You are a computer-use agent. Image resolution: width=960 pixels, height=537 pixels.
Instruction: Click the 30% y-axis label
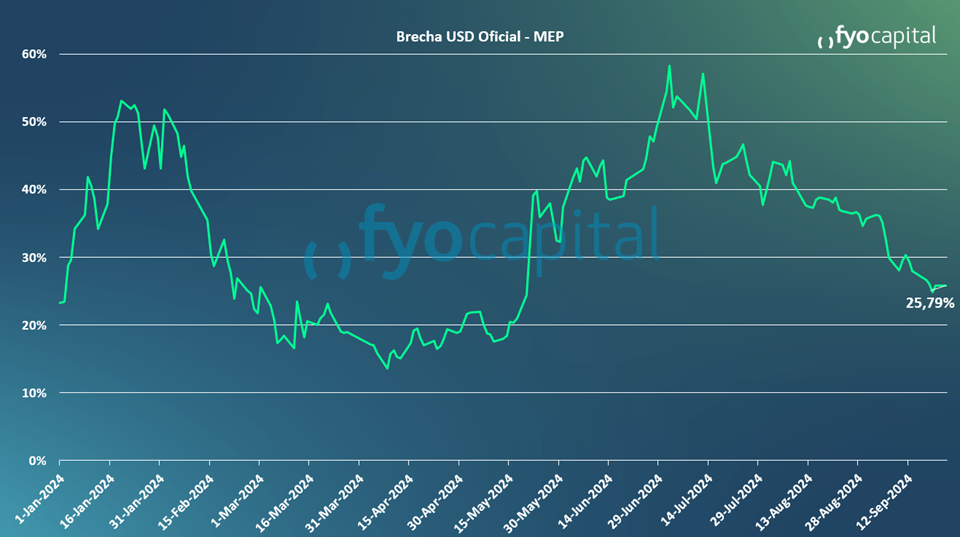coord(34,258)
